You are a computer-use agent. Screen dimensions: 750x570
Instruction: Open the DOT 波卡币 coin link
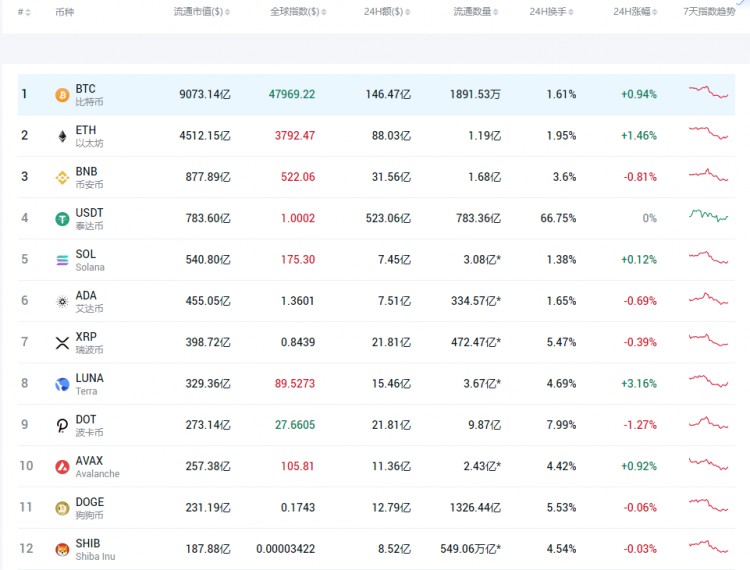[89, 425]
